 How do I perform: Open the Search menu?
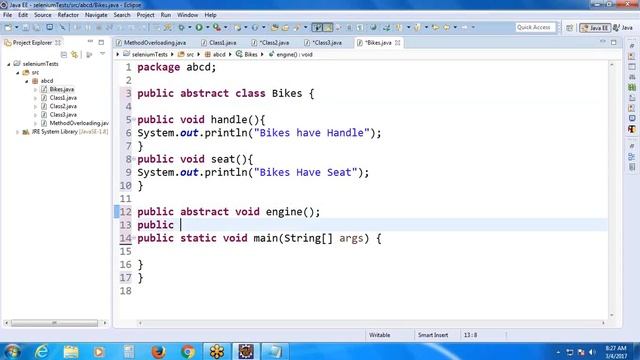pyautogui.click(x=122, y=15)
